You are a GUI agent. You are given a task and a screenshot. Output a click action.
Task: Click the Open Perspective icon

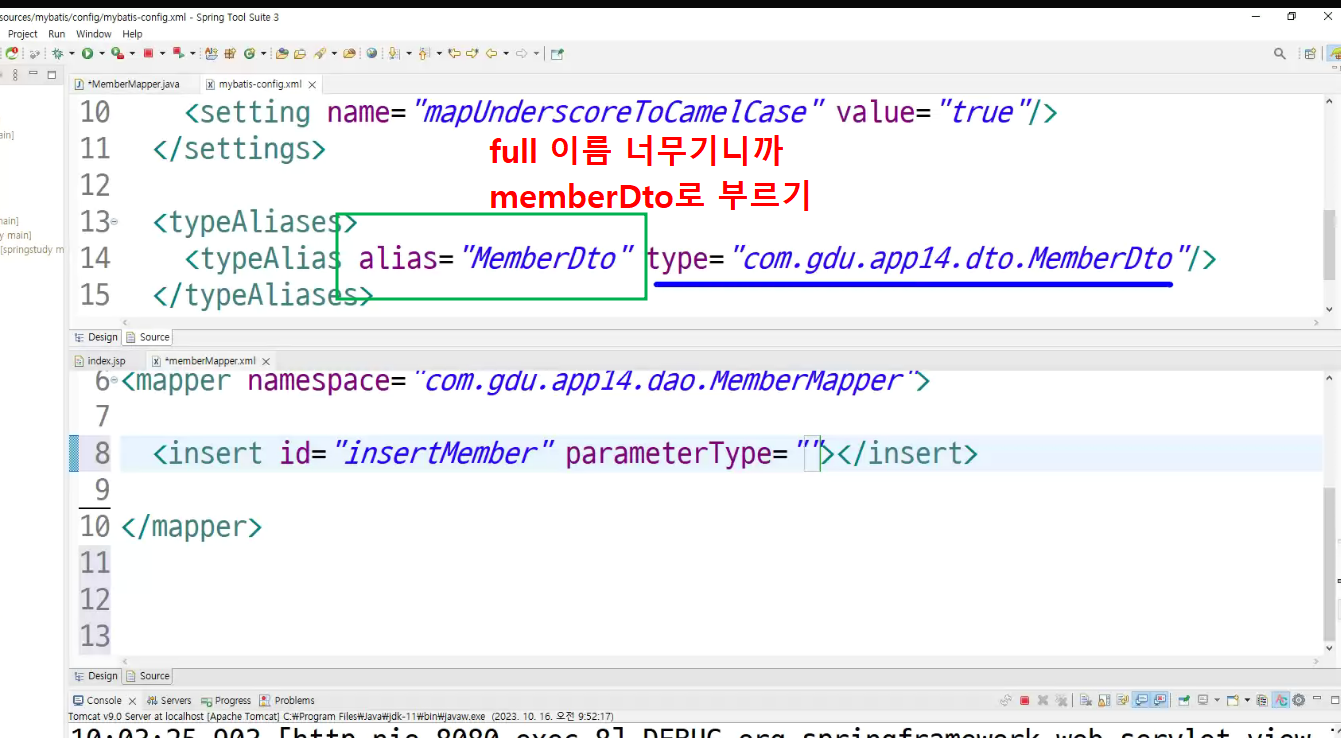(x=1310, y=53)
